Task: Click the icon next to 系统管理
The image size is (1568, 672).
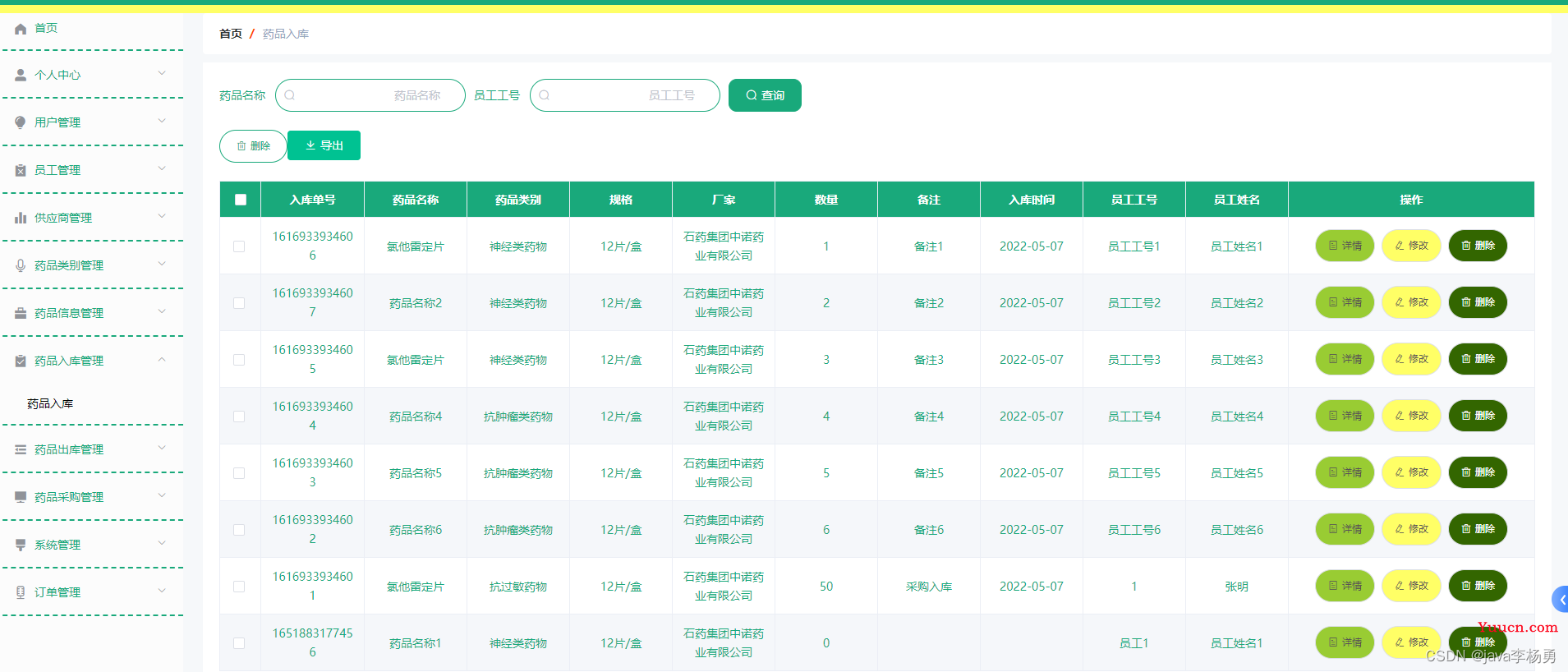Action: (21, 545)
